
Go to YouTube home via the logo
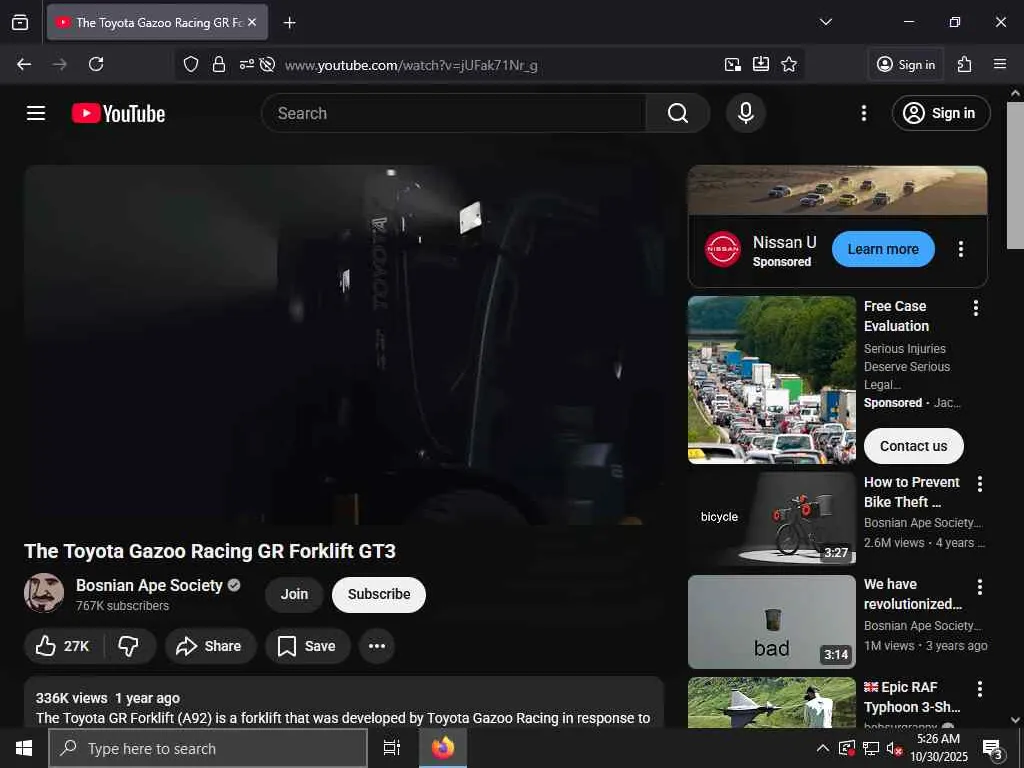[118, 114]
